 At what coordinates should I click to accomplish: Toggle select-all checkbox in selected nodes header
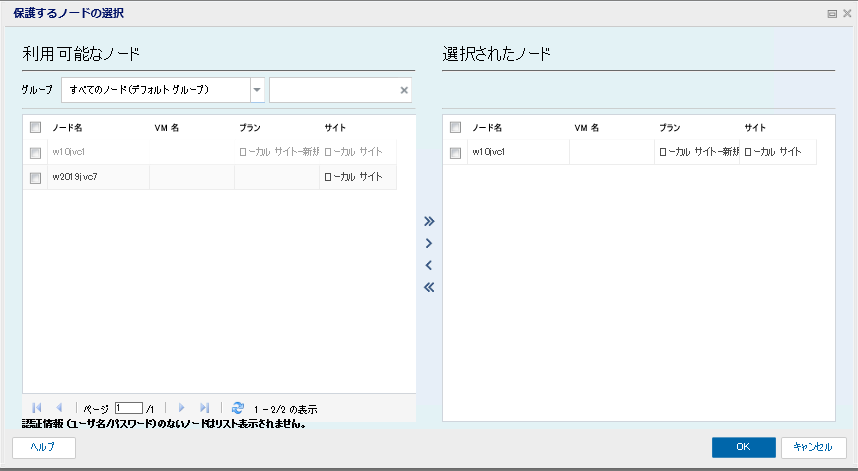[x=455, y=127]
